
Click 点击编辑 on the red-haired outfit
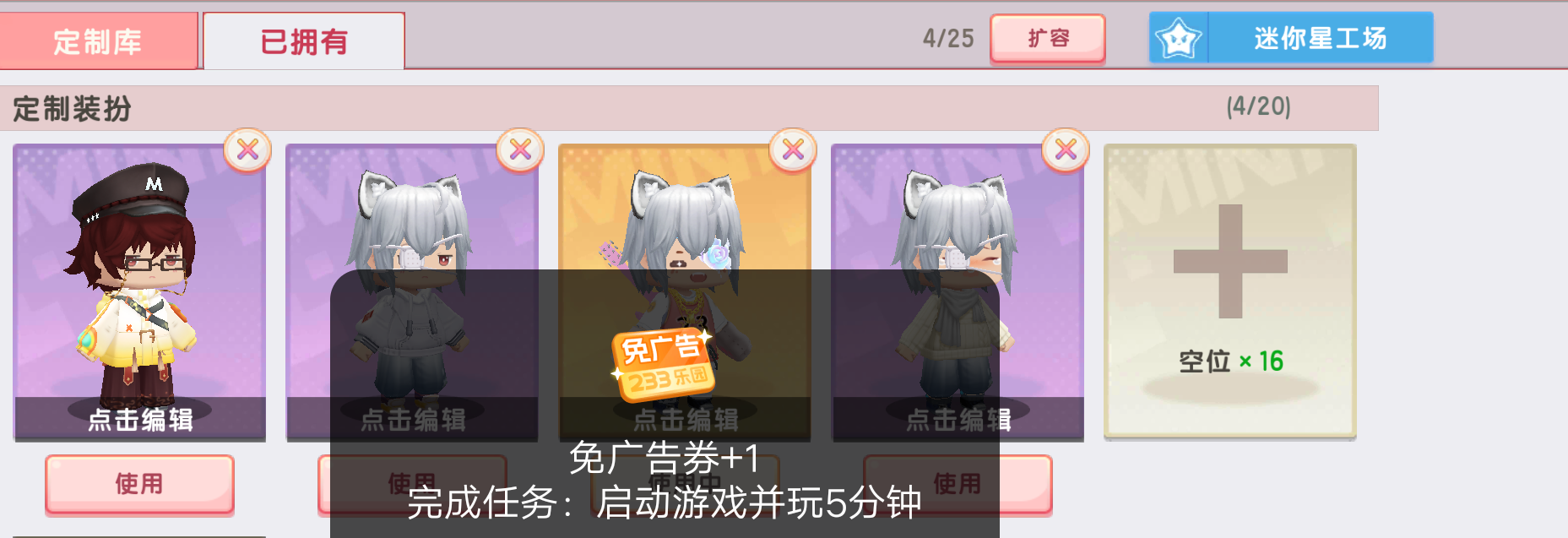point(140,419)
